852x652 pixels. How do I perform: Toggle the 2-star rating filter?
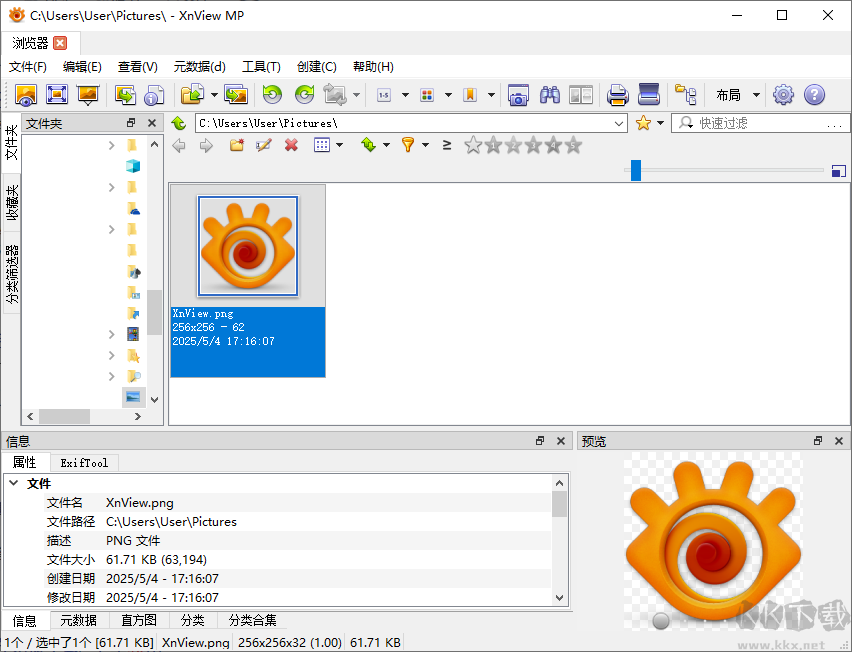(x=513, y=145)
